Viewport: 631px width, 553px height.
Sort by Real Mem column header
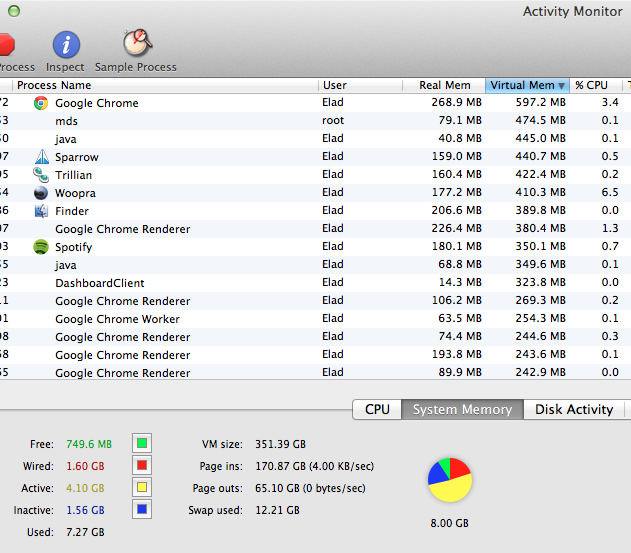444,85
